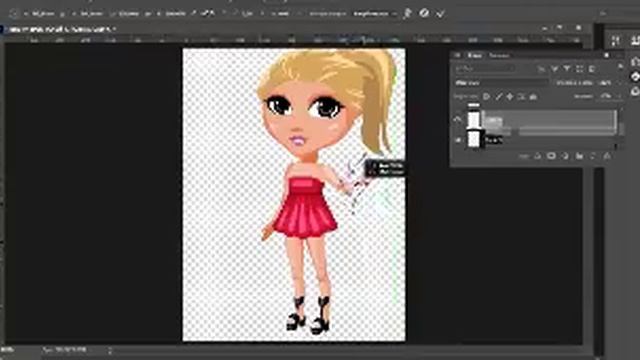
Task: Open the top icon in right dock column
Action: tap(635, 62)
